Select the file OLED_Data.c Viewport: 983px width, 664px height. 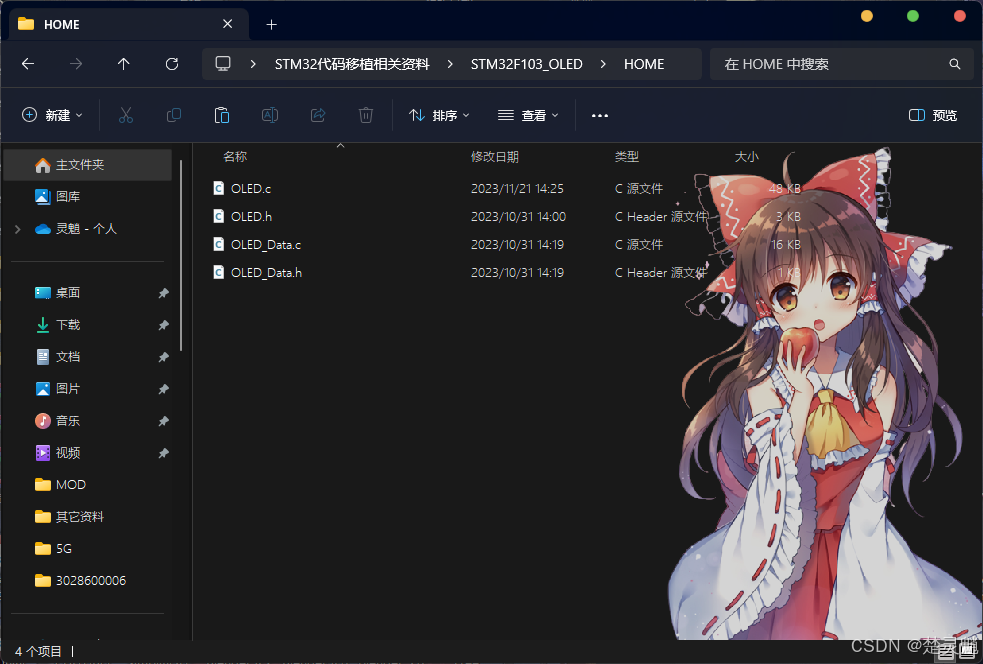266,245
